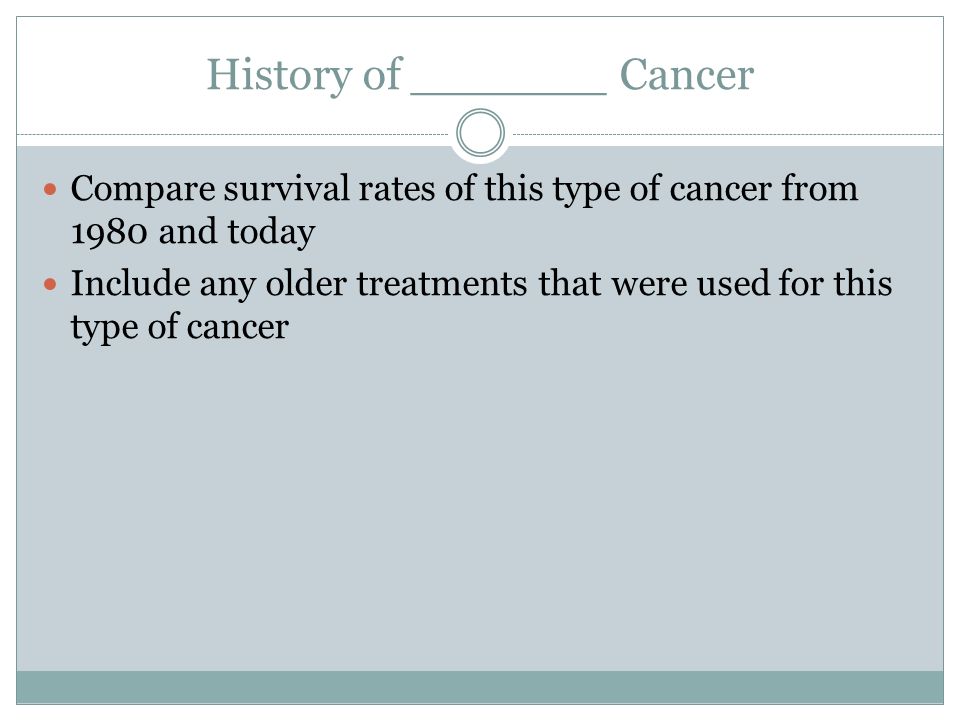Select the word Compare in first bullet
This screenshot has height=720, width=960.
tap(143, 190)
